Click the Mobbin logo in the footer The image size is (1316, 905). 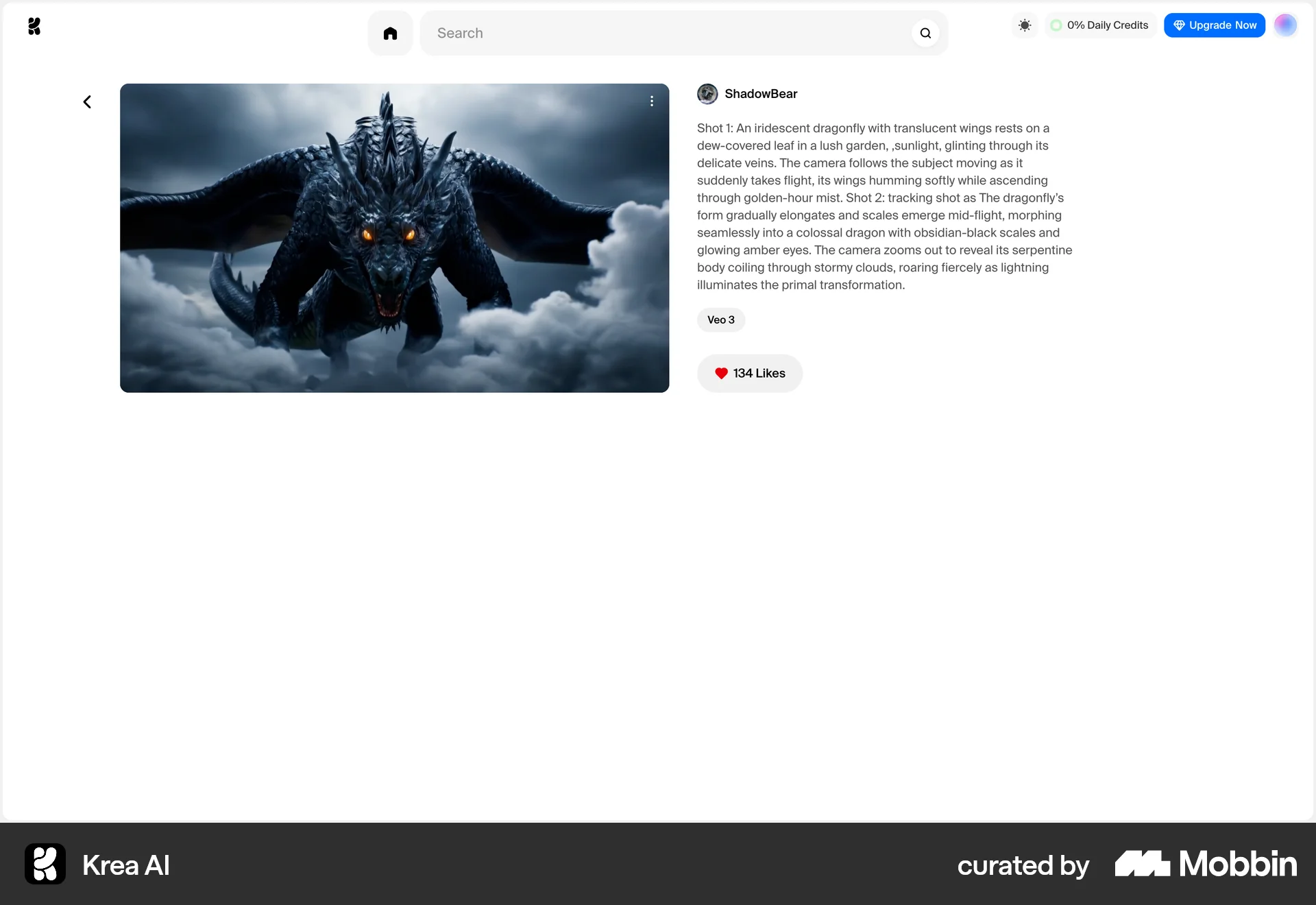click(1205, 865)
